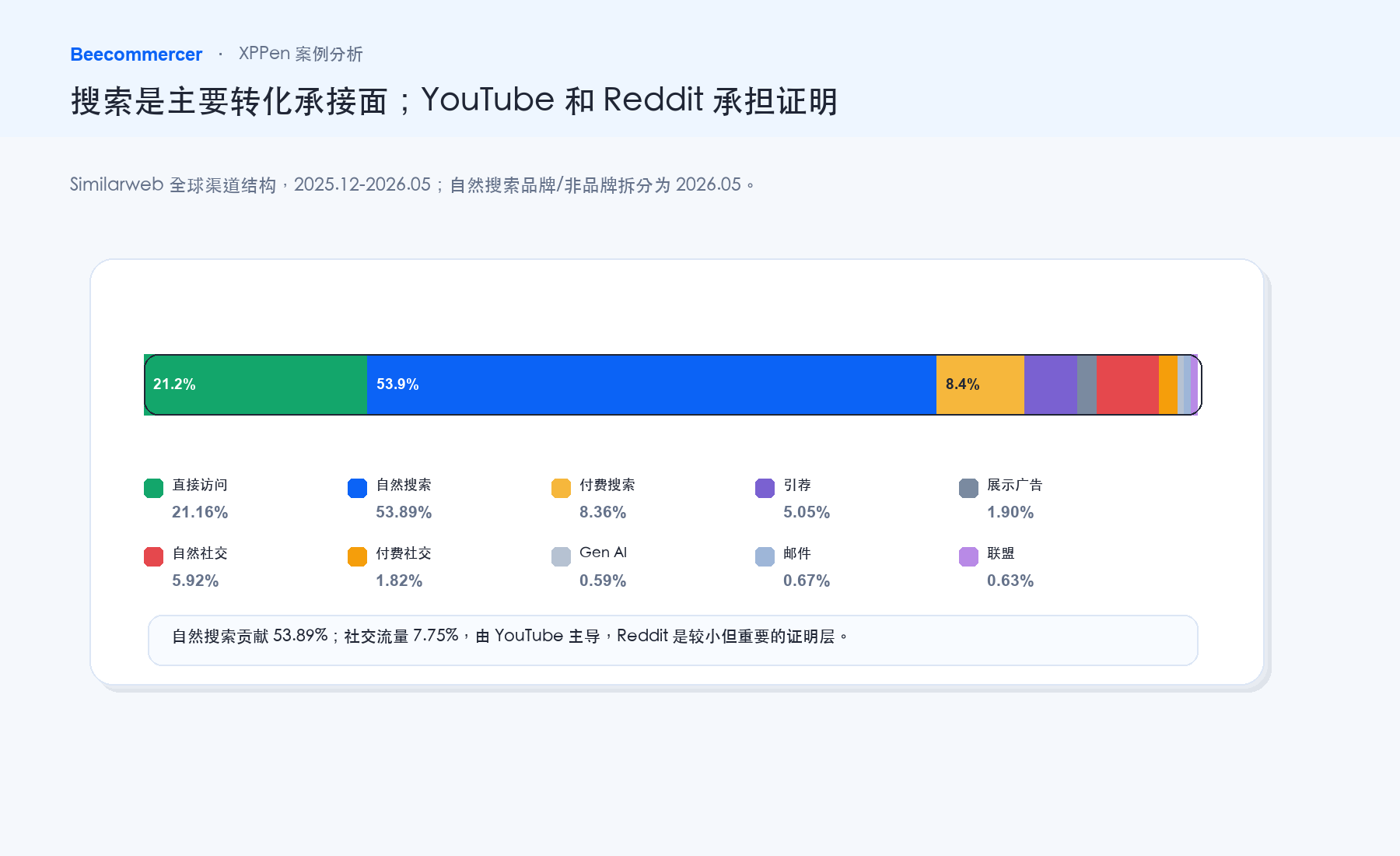The image size is (1400, 856).
Task: Click the green 直接访问 legend swatch
Action: point(153,488)
